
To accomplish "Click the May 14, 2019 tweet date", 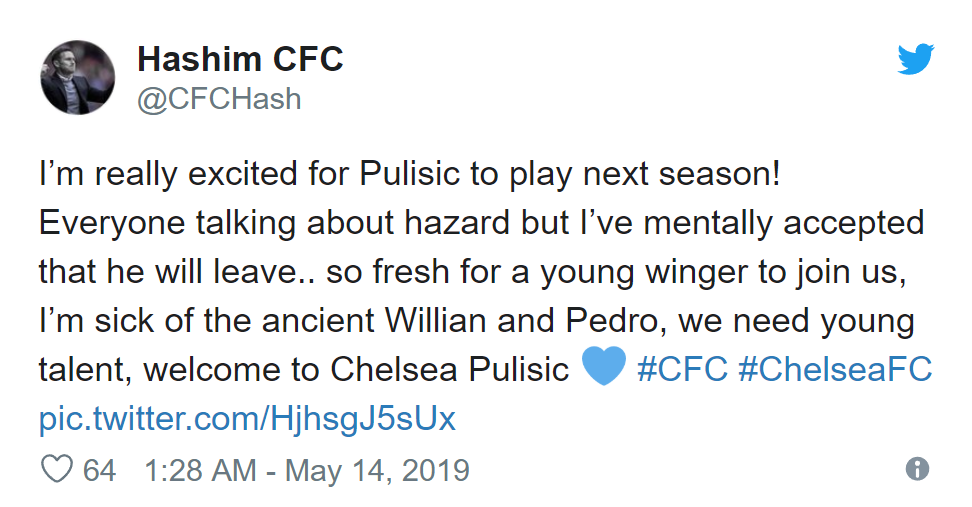I will pyautogui.click(x=377, y=470).
